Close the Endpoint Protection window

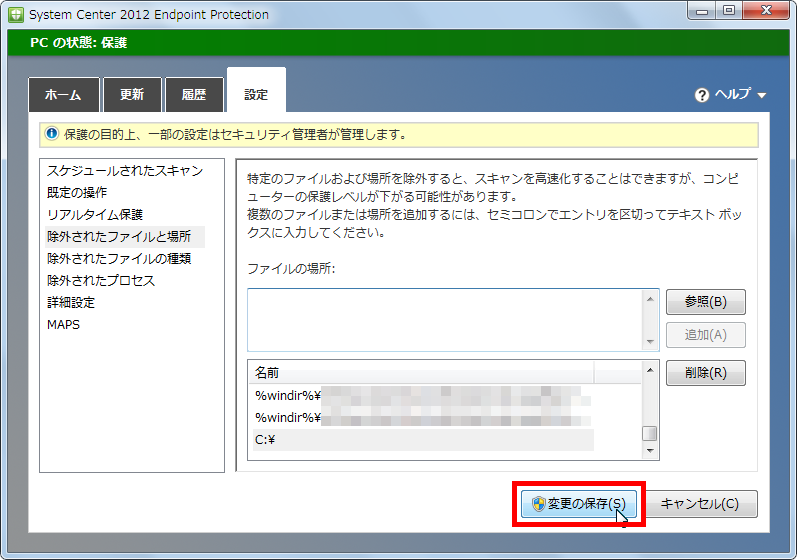pyautogui.click(x=767, y=11)
